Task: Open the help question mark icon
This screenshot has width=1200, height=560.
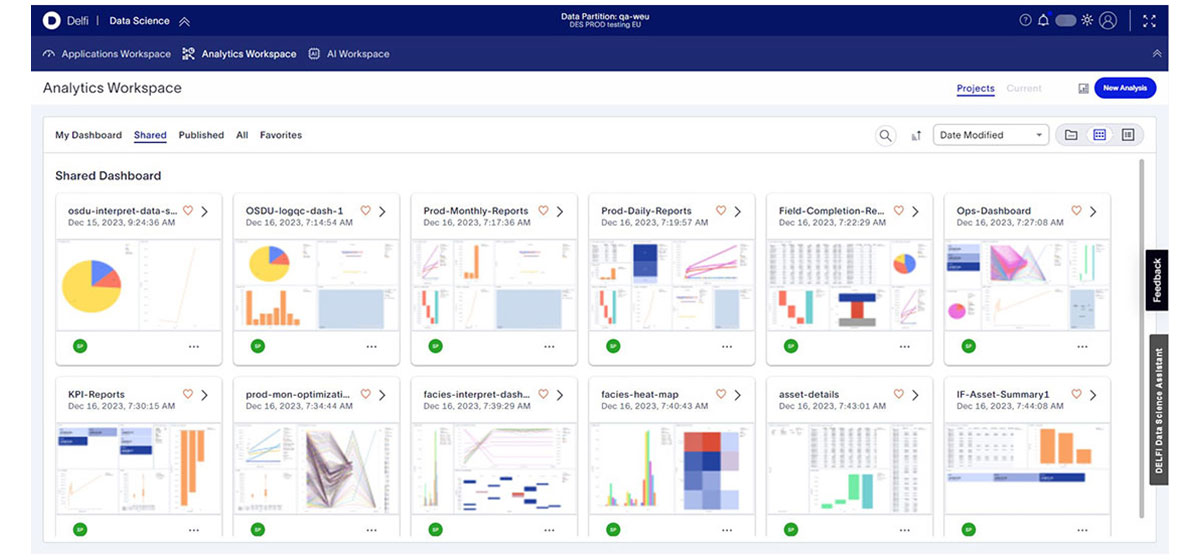Action: point(1025,20)
